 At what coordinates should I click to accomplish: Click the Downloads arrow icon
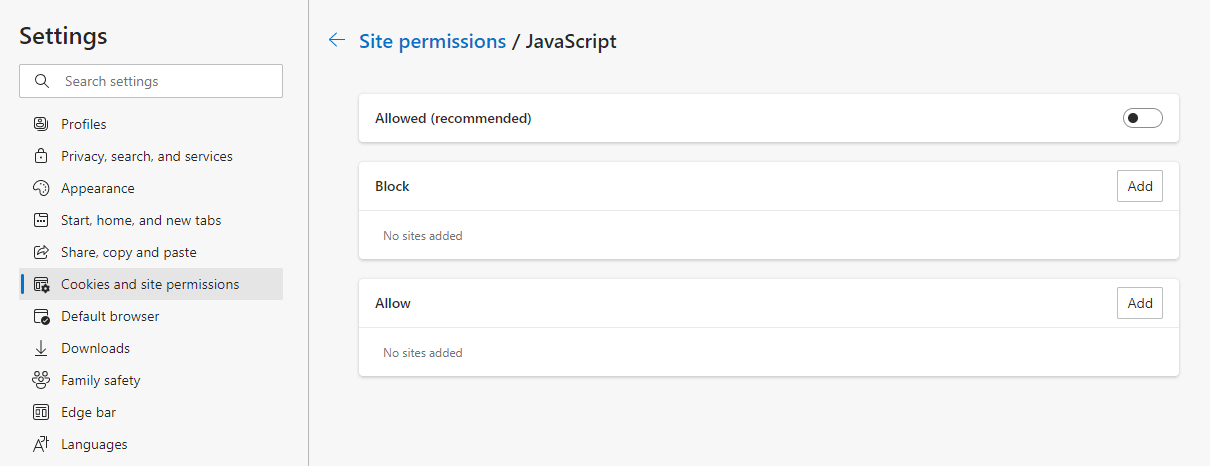[x=41, y=348]
